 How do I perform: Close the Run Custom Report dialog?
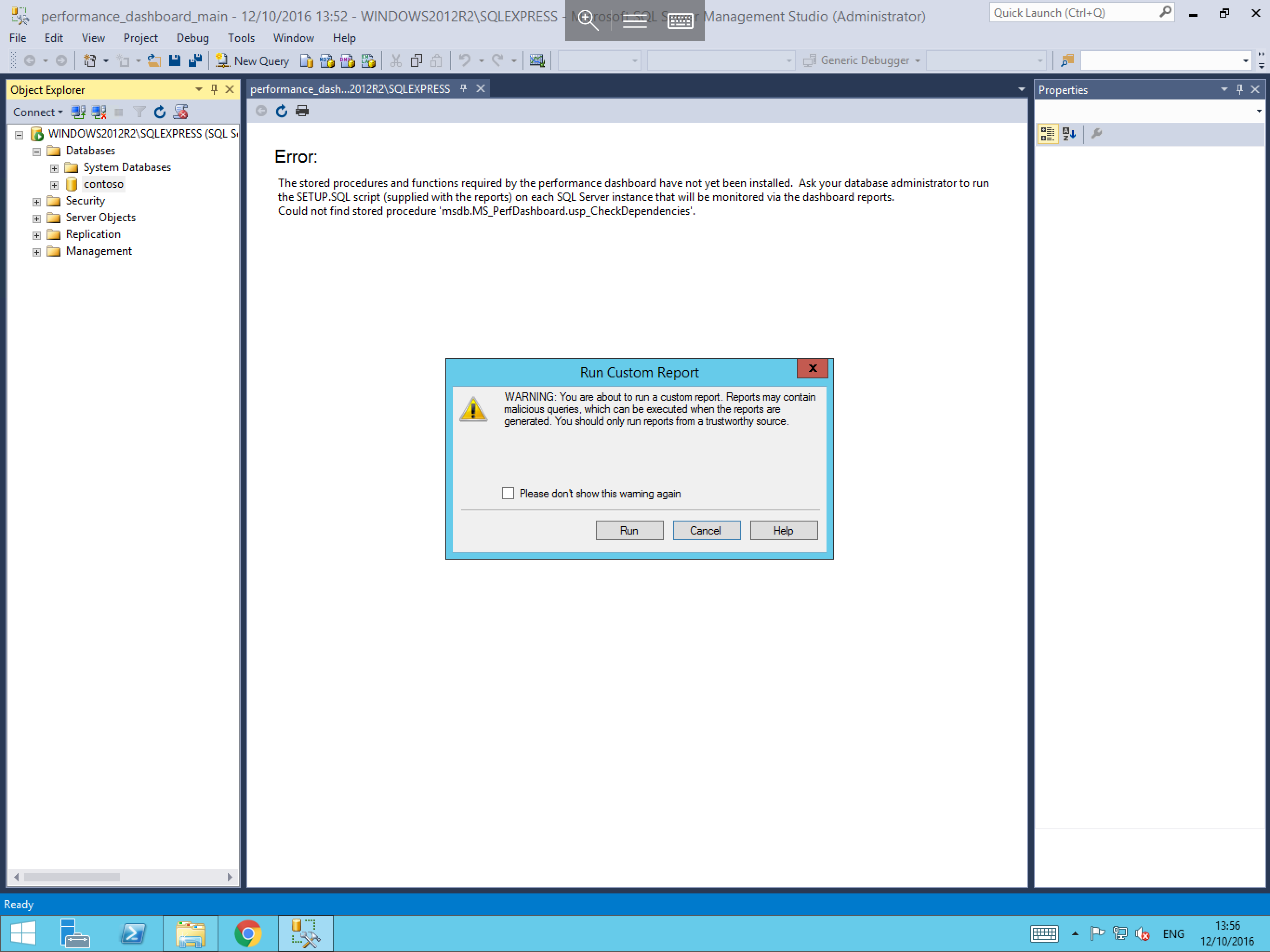(x=813, y=369)
